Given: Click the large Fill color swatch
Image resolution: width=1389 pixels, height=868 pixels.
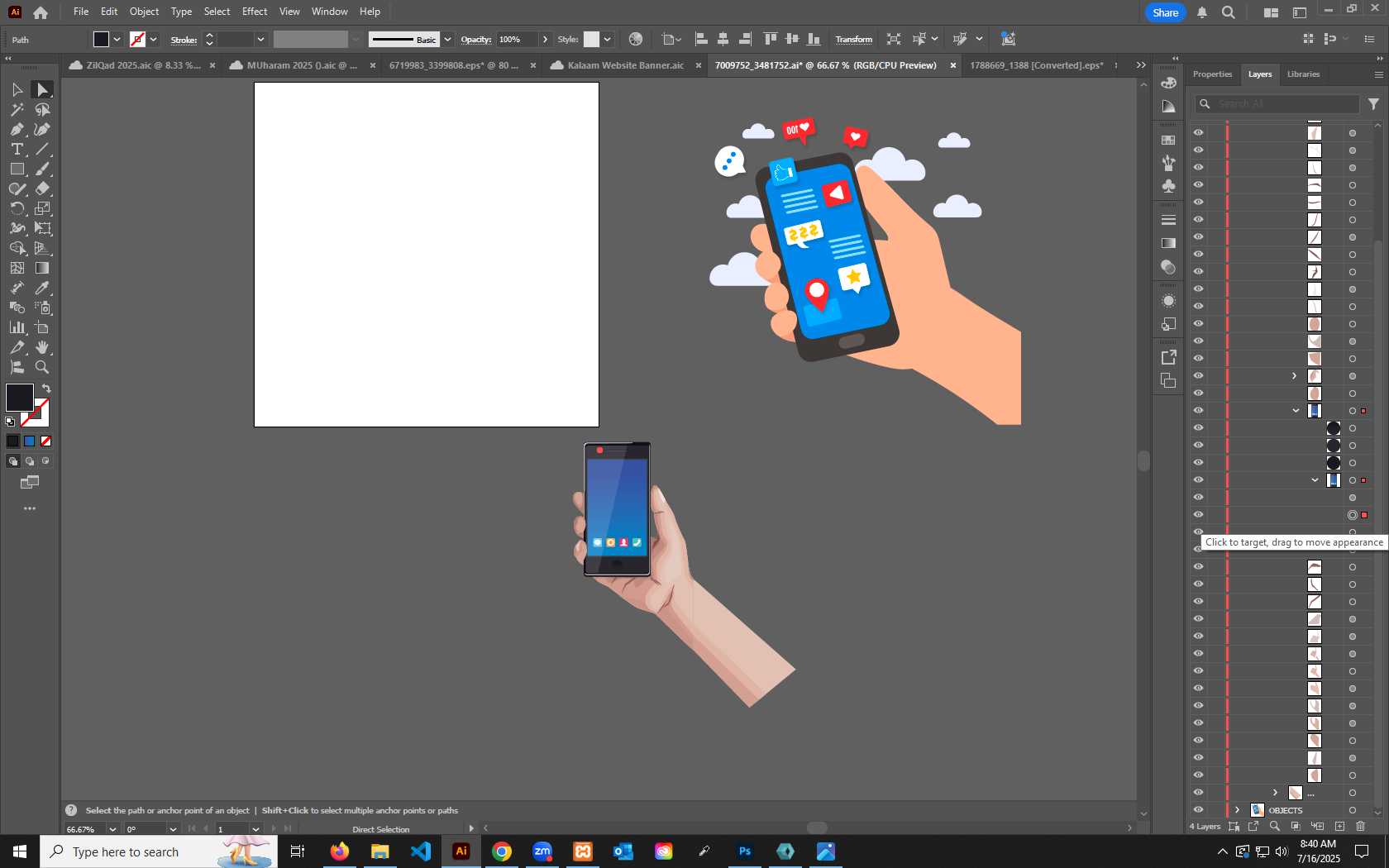Looking at the screenshot, I should click(x=20, y=398).
